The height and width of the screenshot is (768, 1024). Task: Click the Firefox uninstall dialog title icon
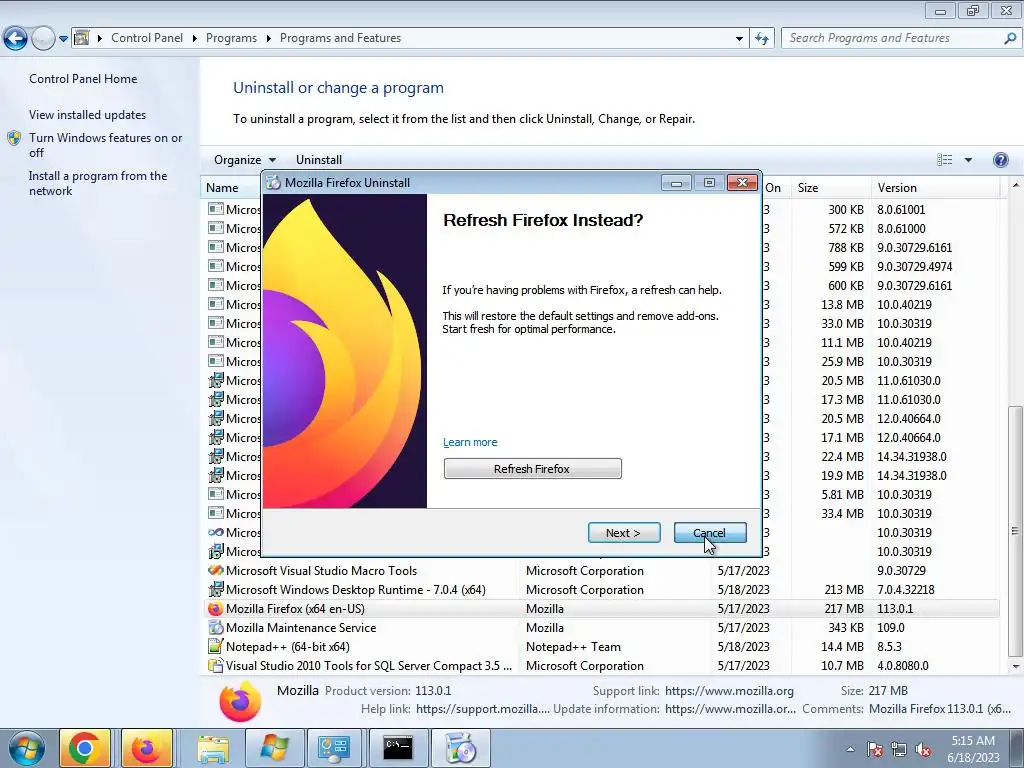pos(274,183)
